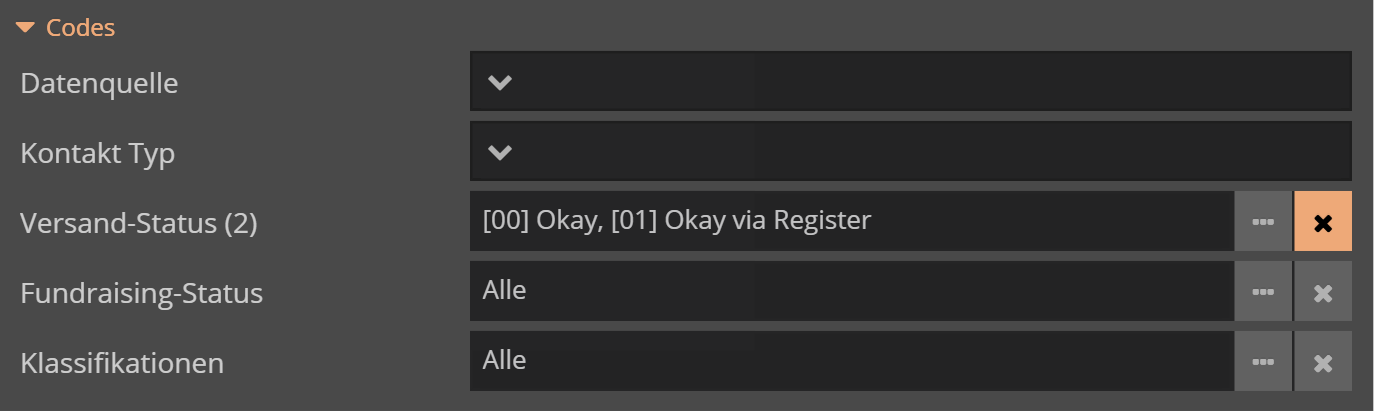Image resolution: width=1374 pixels, height=412 pixels.
Task: Click the Kontakt Typ label
Action: (98, 154)
